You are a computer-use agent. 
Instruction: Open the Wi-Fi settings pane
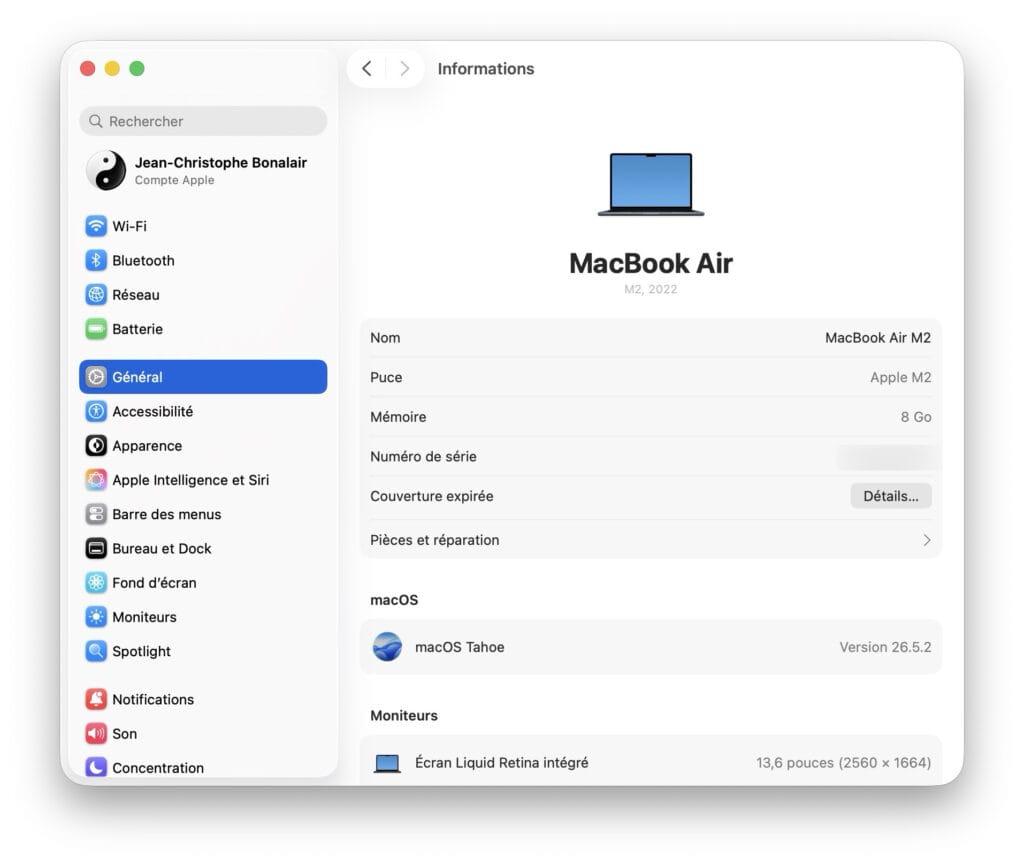click(203, 226)
